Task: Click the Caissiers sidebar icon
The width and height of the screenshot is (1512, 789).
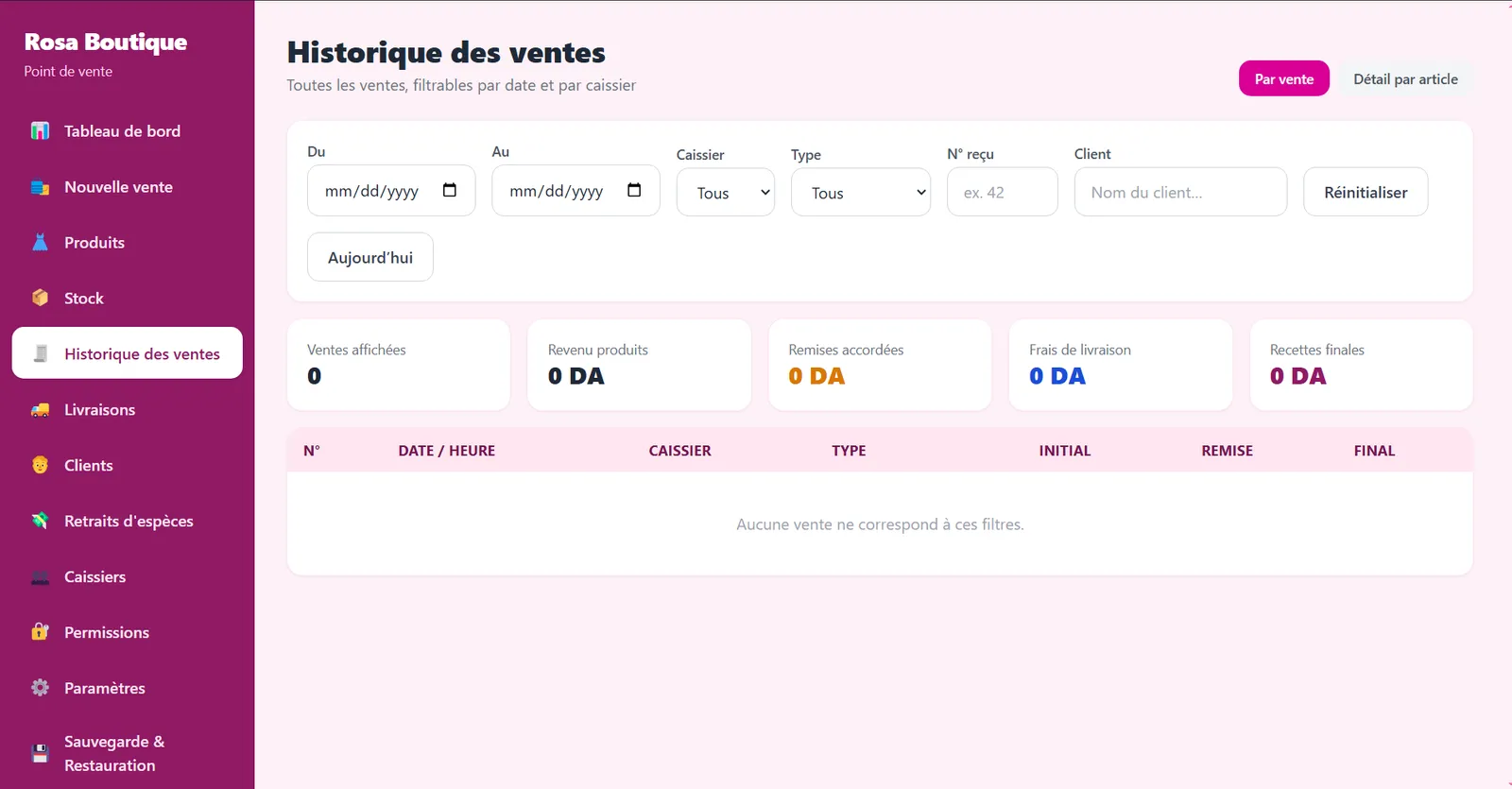Action: click(40, 576)
